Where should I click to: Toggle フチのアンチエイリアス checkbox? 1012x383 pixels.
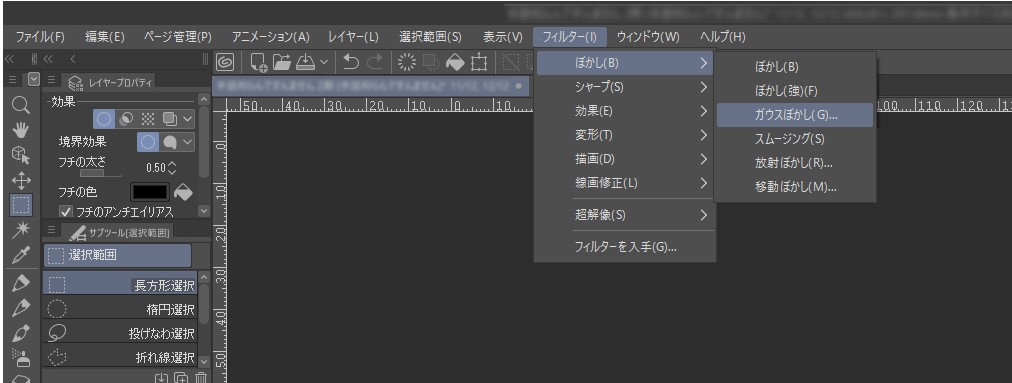pos(66,211)
